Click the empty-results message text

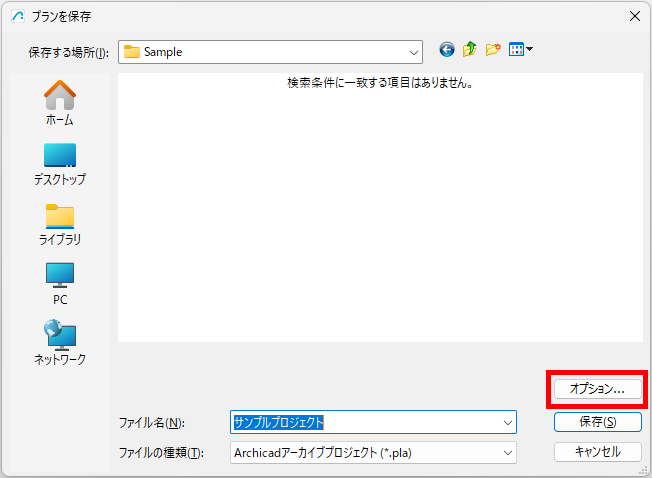(380, 83)
